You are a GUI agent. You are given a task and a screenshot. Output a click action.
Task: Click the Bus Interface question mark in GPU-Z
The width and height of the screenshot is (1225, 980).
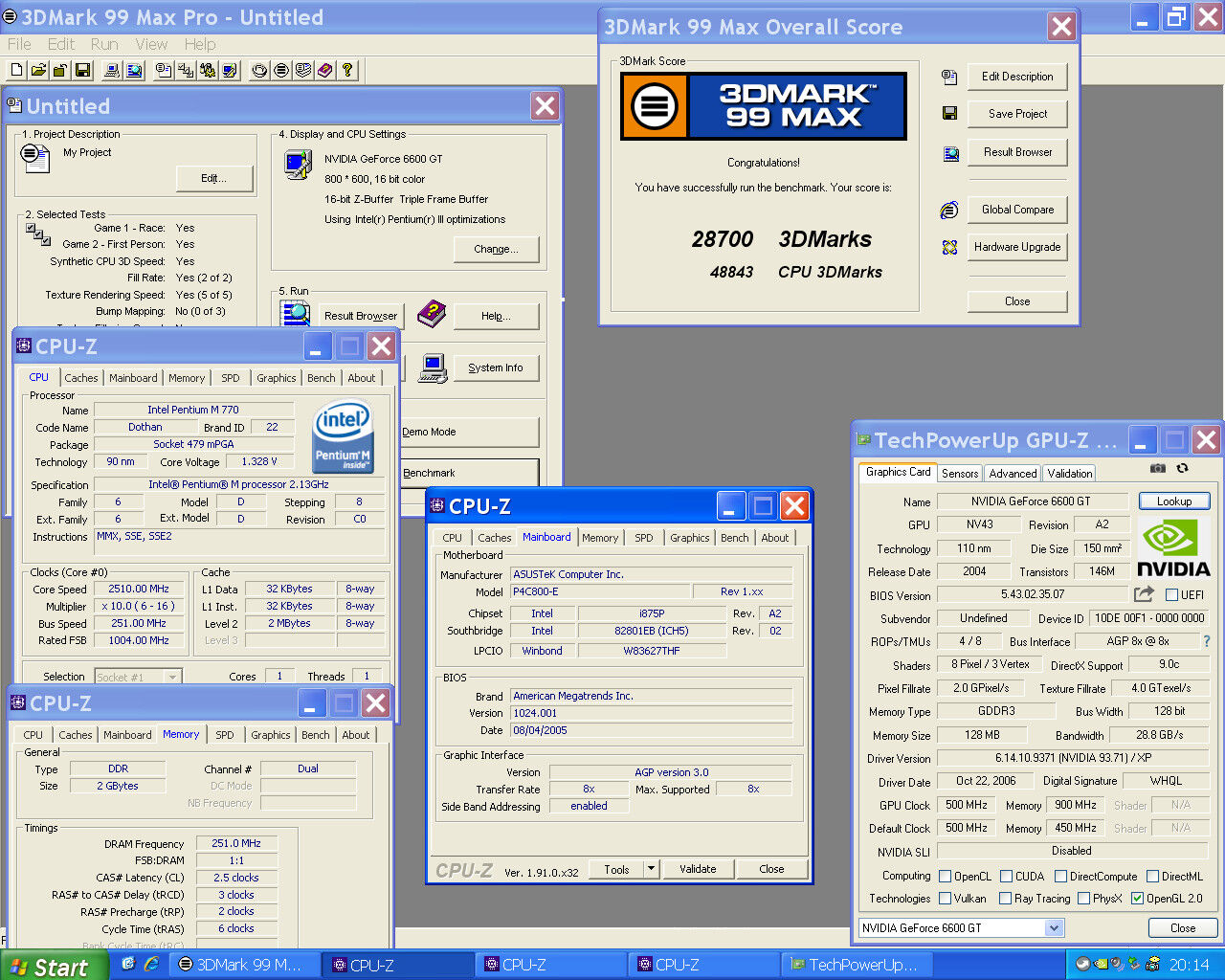pyautogui.click(x=1206, y=641)
